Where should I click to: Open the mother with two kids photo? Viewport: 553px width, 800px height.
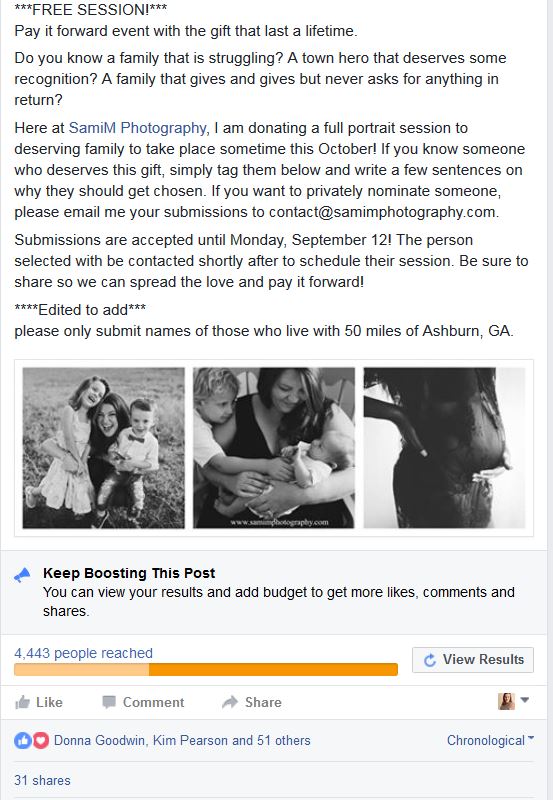point(104,448)
